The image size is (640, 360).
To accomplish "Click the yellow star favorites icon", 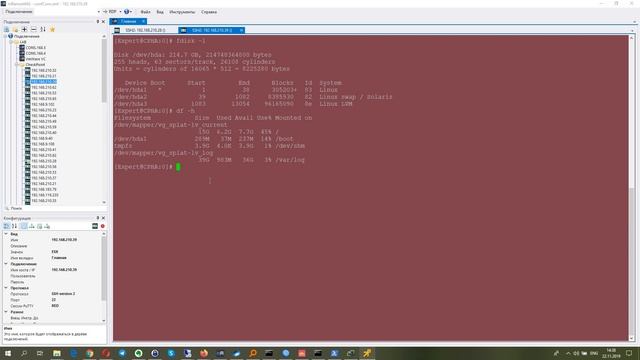I will coord(52,29).
